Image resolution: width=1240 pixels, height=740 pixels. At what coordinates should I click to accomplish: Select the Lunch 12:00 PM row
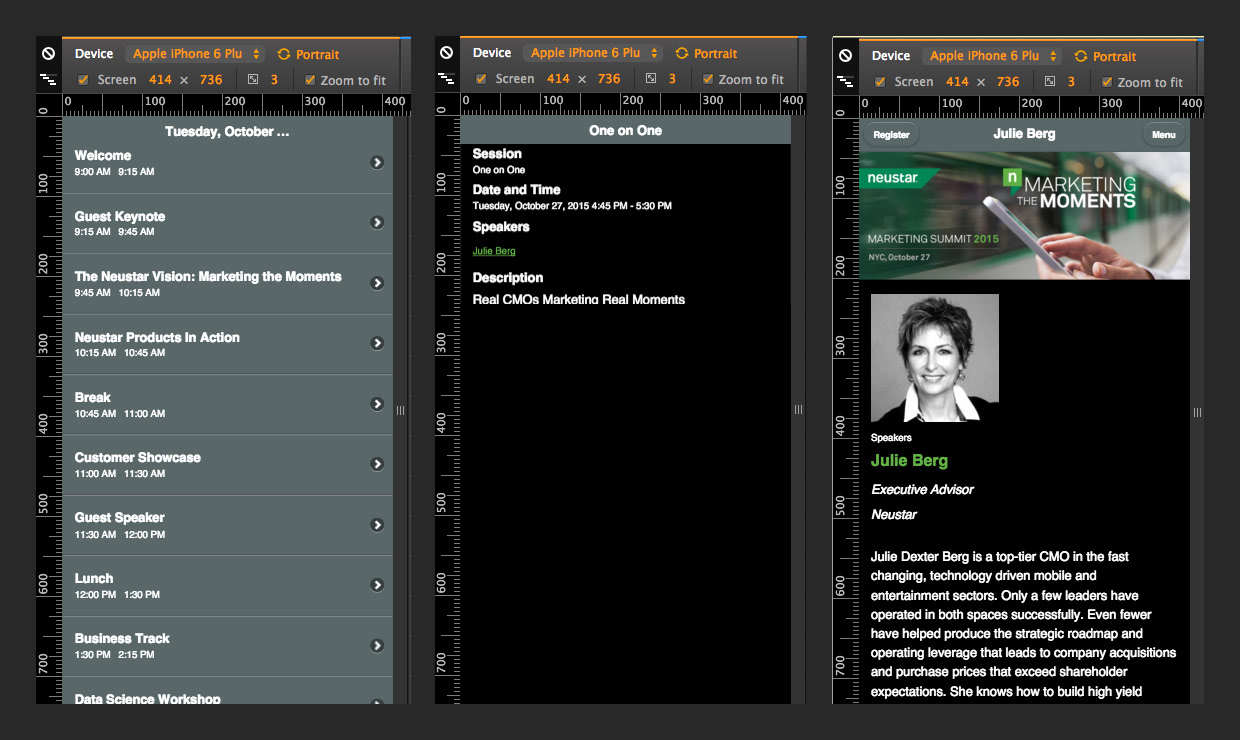pos(228,586)
